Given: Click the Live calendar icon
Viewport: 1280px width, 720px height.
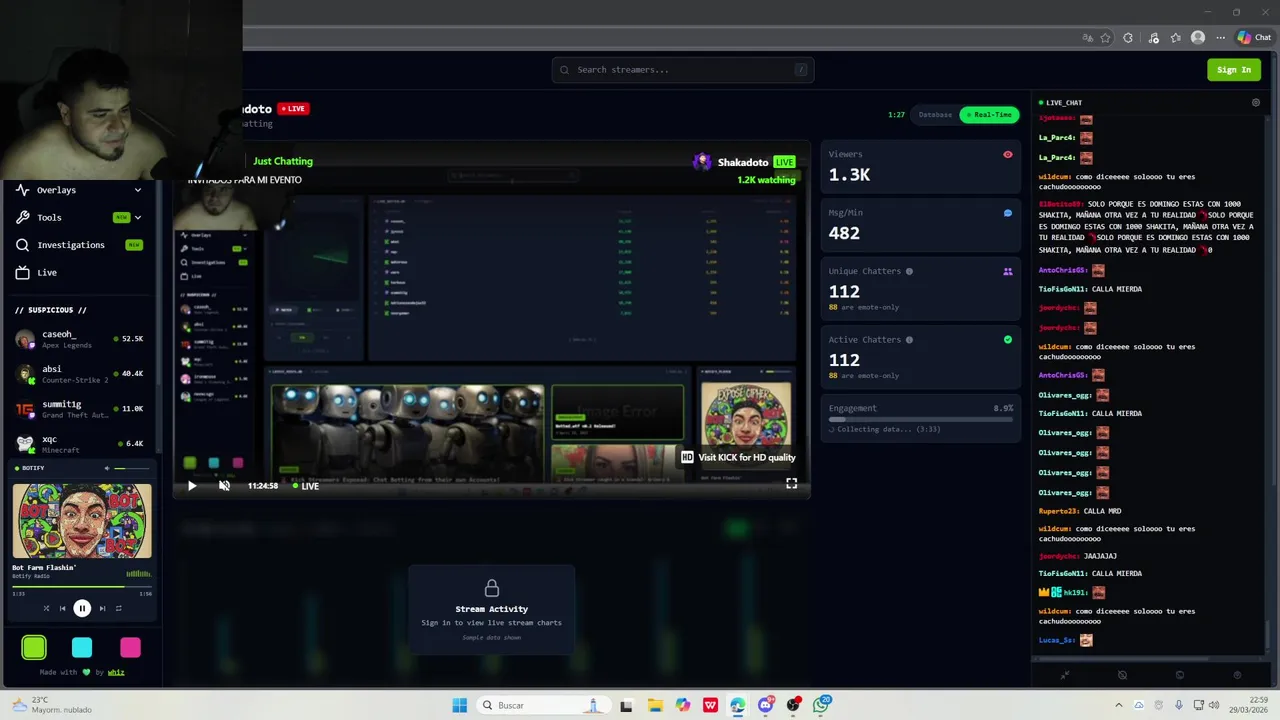Looking at the screenshot, I should pos(22,272).
